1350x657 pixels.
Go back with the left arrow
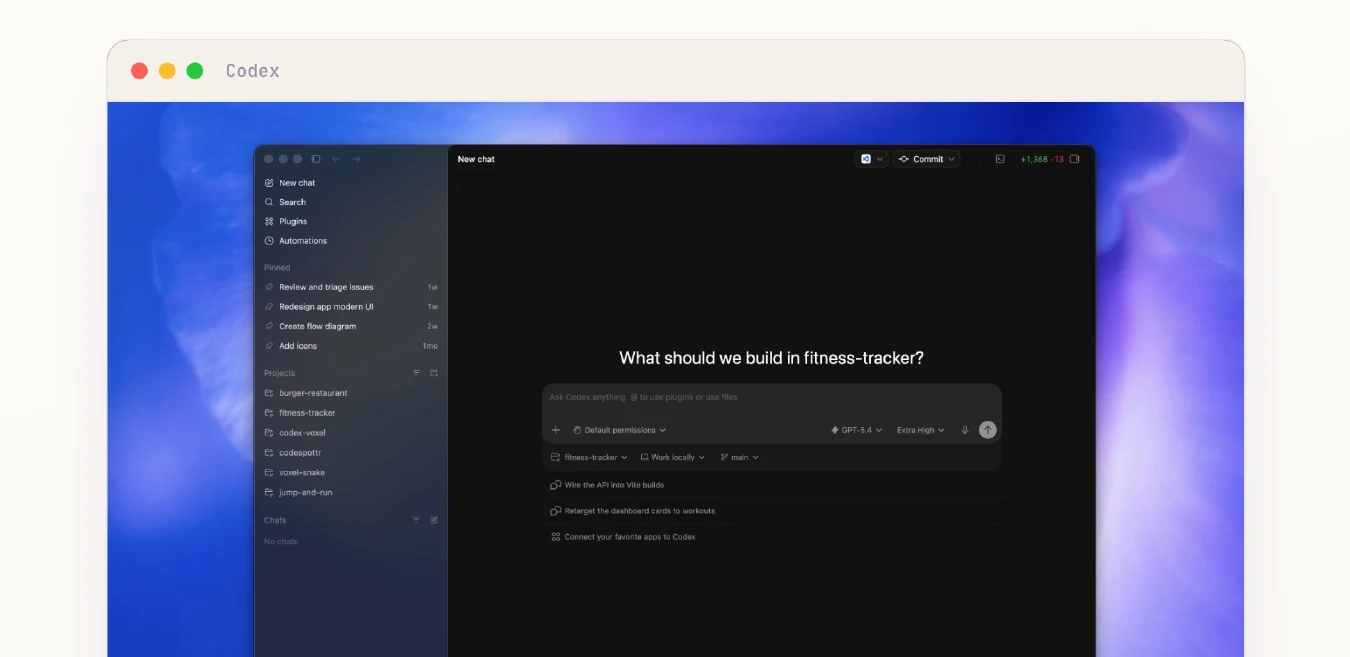[336, 159]
